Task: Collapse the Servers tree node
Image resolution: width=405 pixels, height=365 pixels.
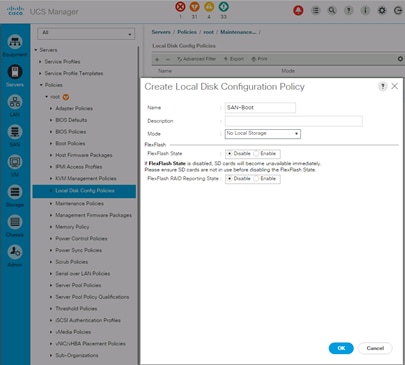Action: point(36,50)
